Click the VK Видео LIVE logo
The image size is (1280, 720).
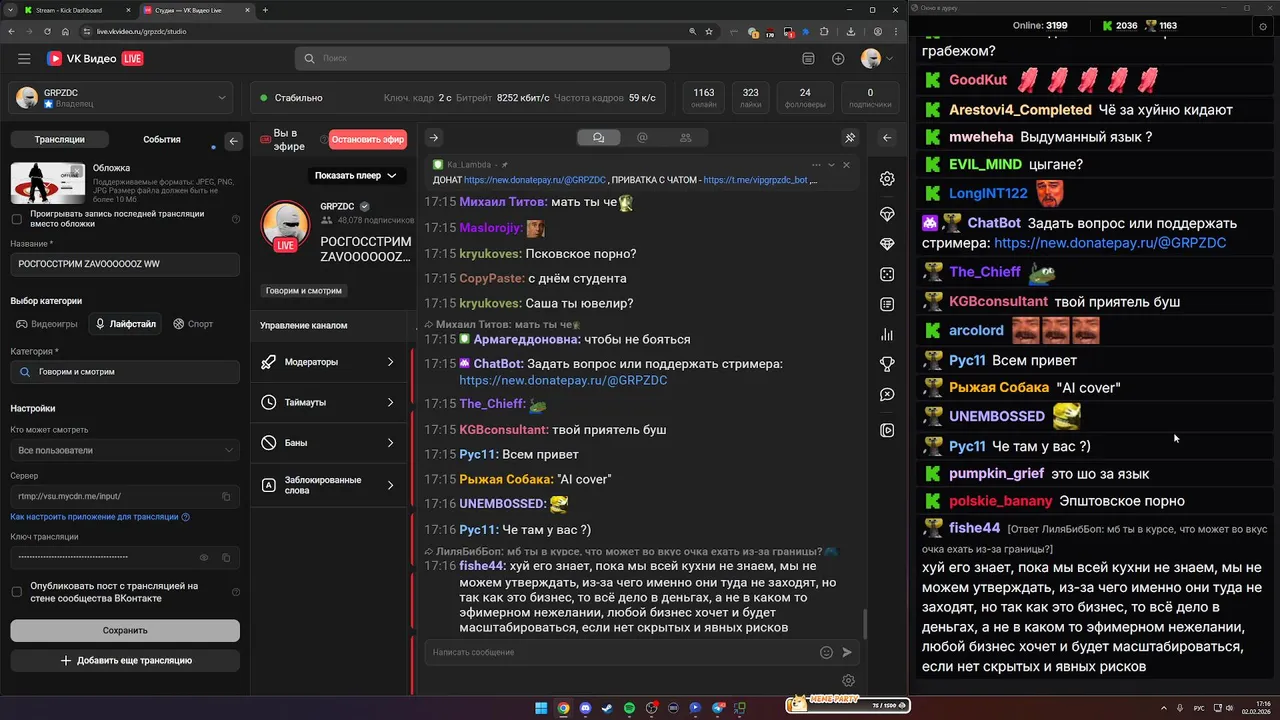coord(95,59)
